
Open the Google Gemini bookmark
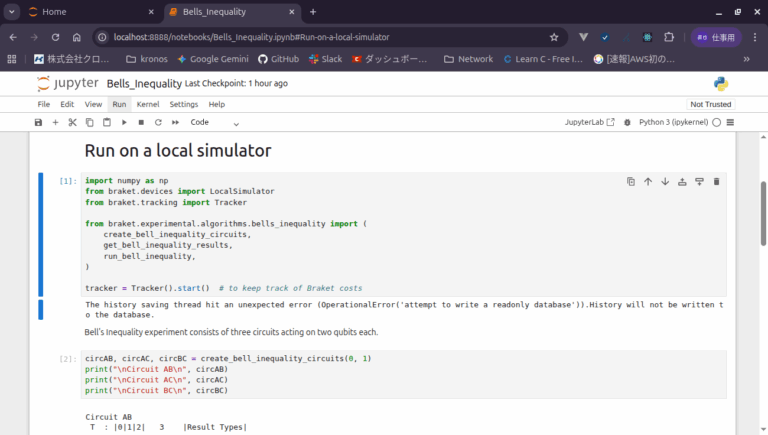pos(213,59)
